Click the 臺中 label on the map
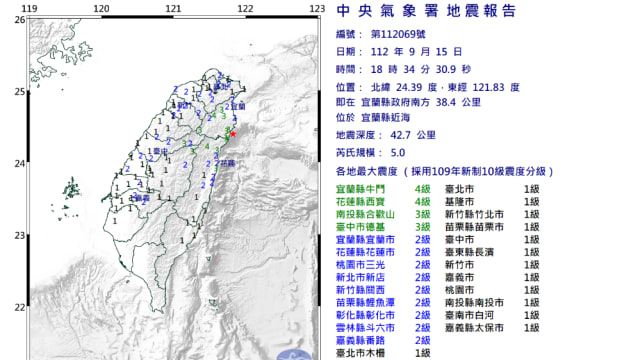640x360 pixels. [x=160, y=151]
